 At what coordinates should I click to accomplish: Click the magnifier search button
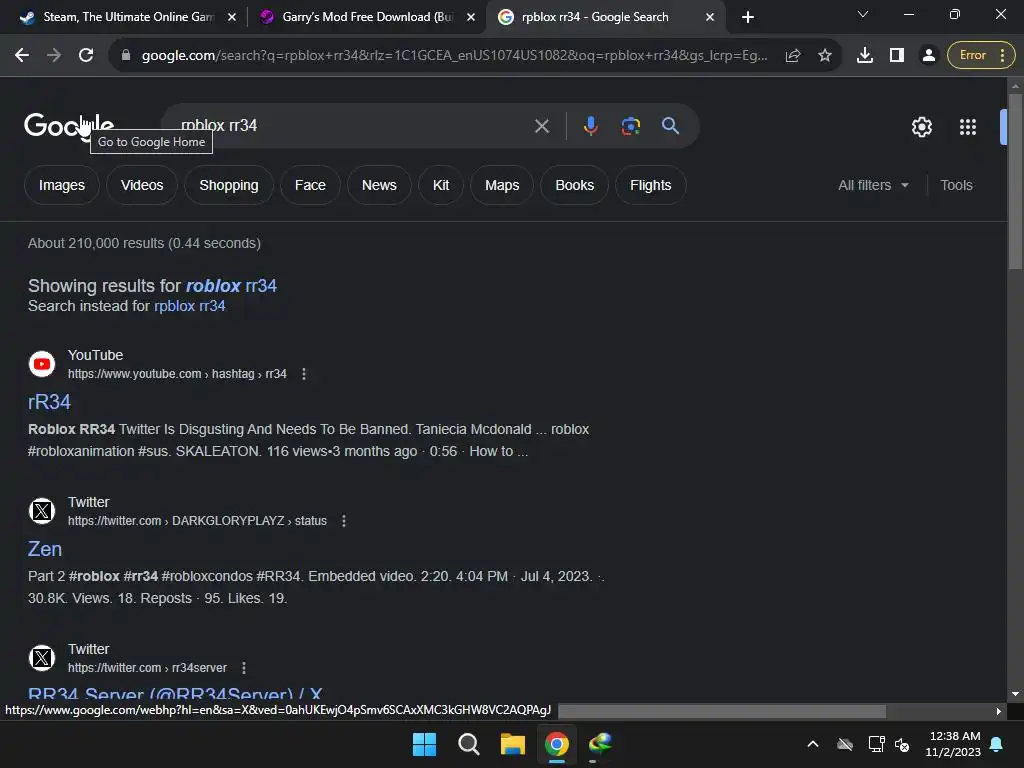(x=670, y=126)
